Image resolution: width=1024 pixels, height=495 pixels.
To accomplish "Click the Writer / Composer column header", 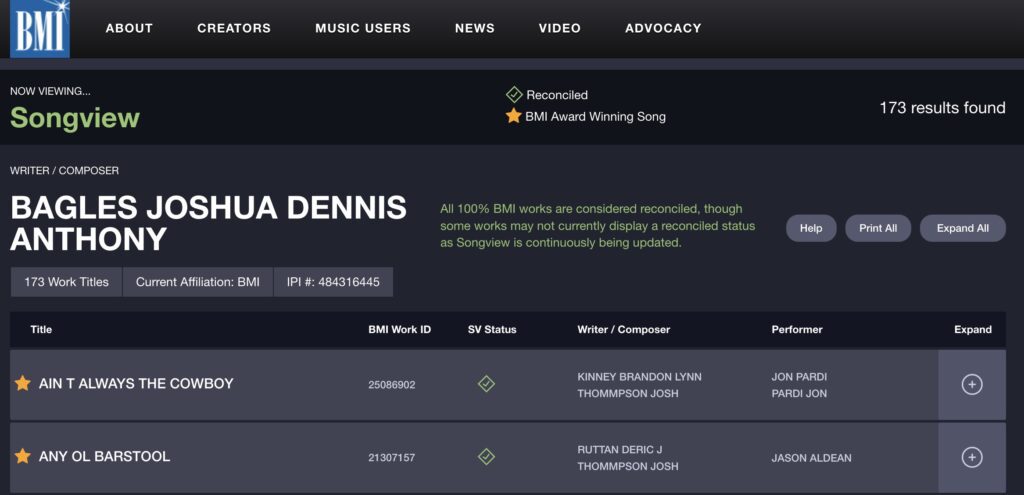I will 624,330.
